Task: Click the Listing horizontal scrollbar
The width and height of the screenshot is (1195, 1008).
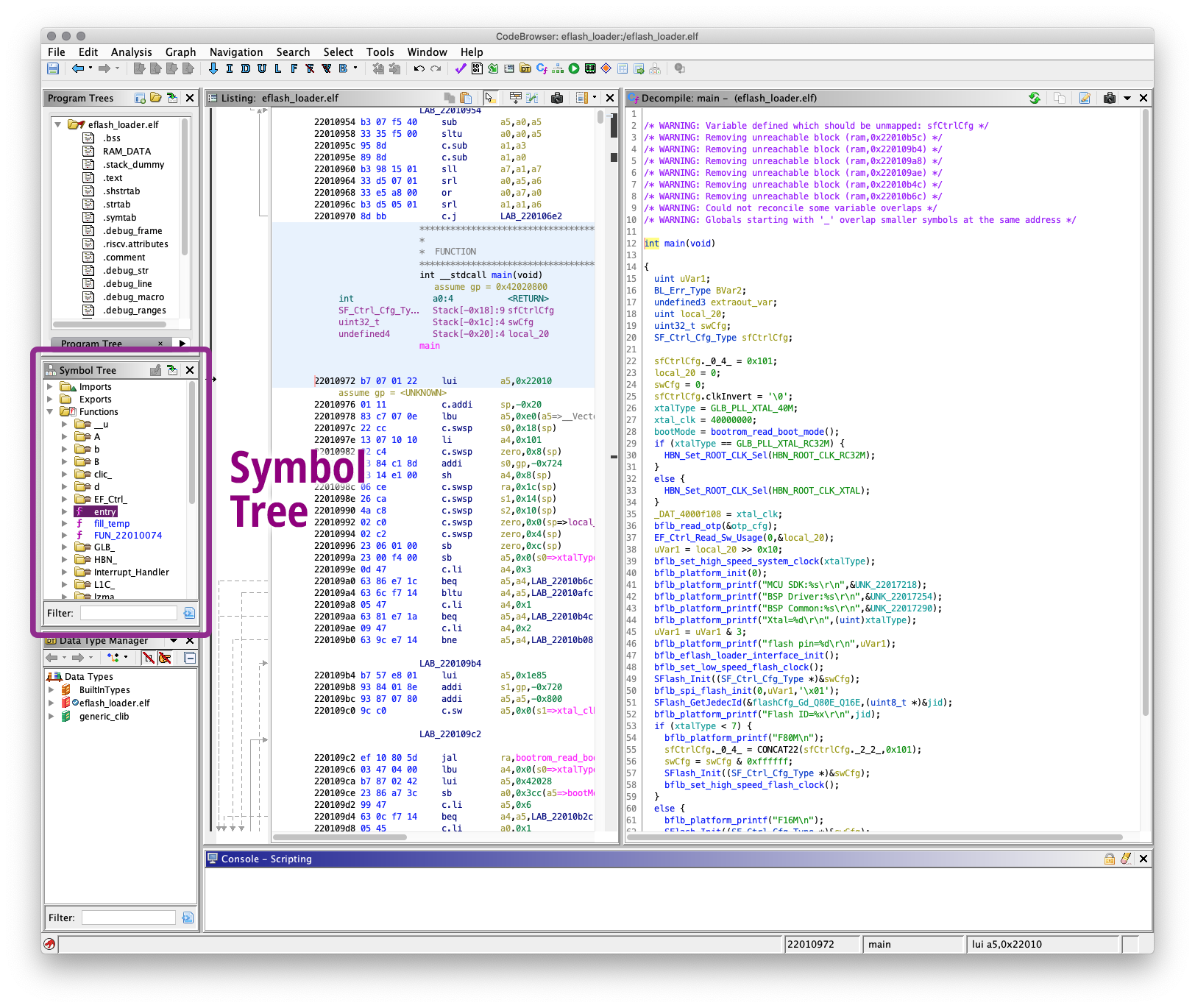Action: tap(339, 837)
